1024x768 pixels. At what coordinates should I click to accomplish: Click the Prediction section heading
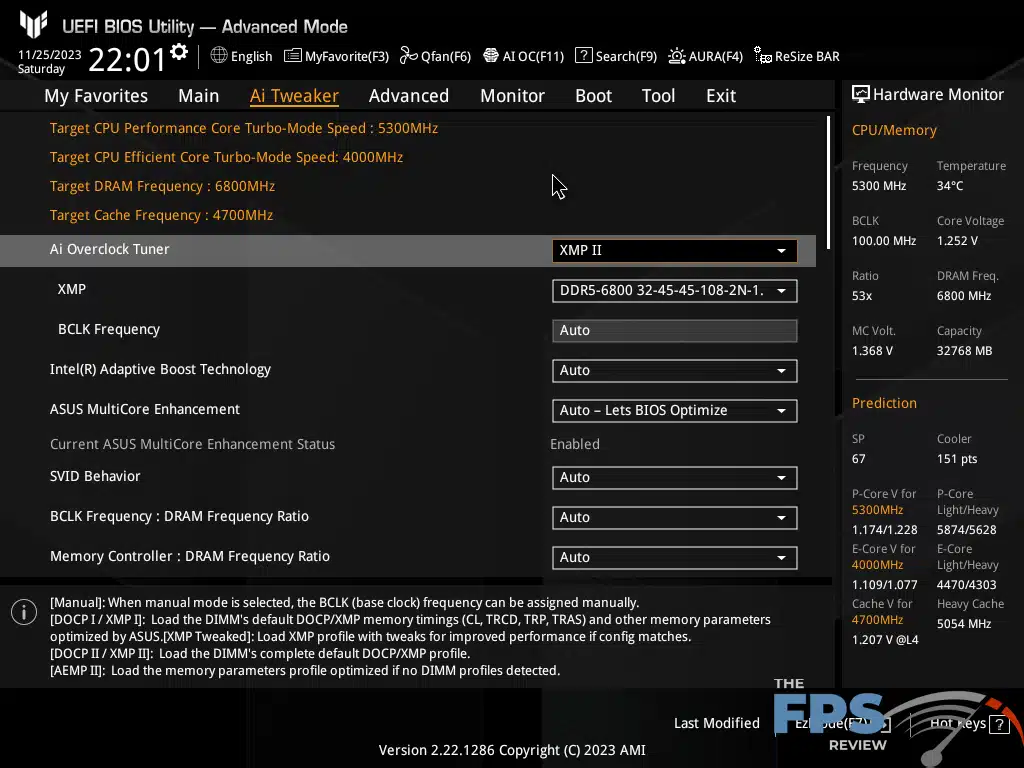pyautogui.click(x=884, y=403)
